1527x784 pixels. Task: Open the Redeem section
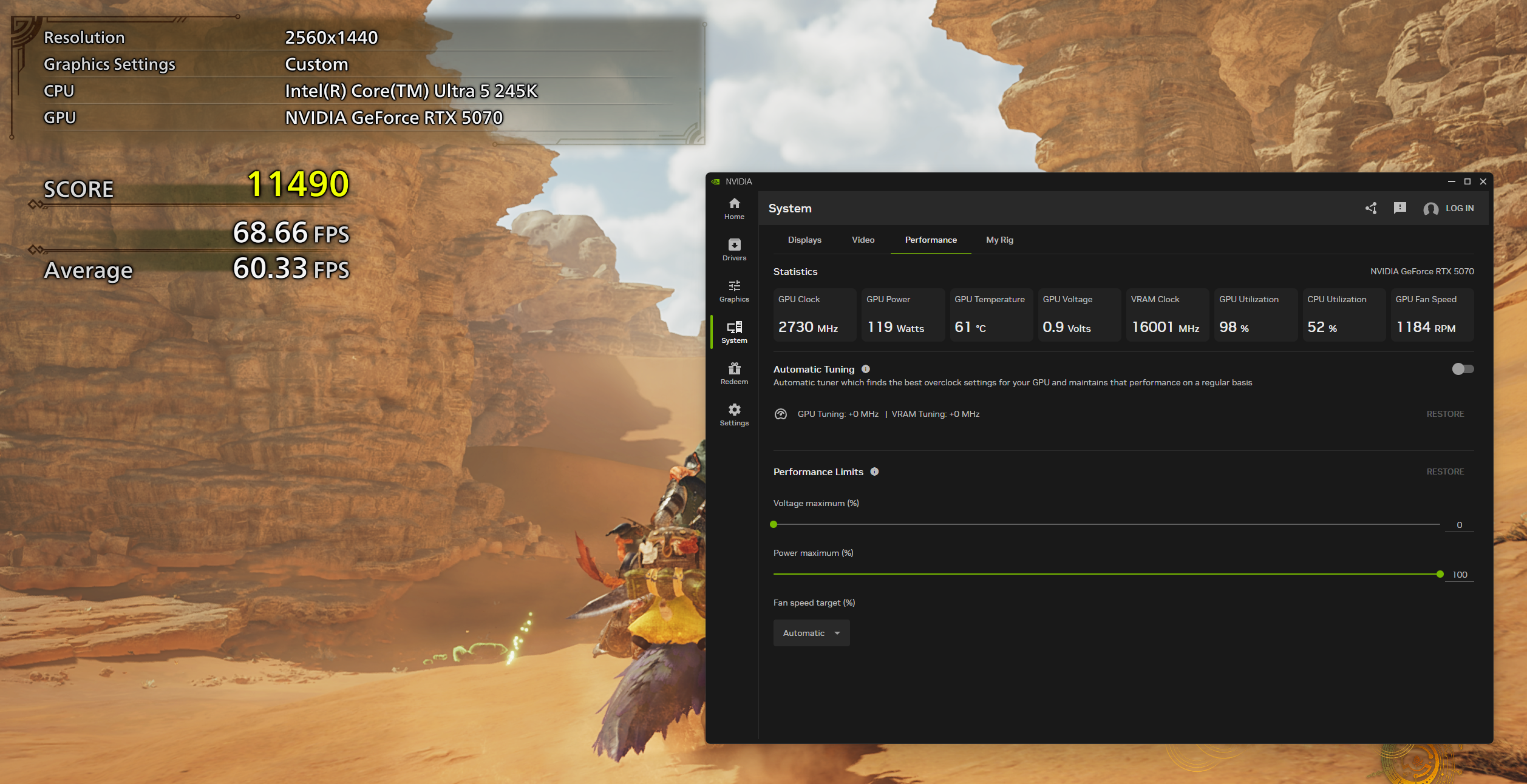coord(734,373)
